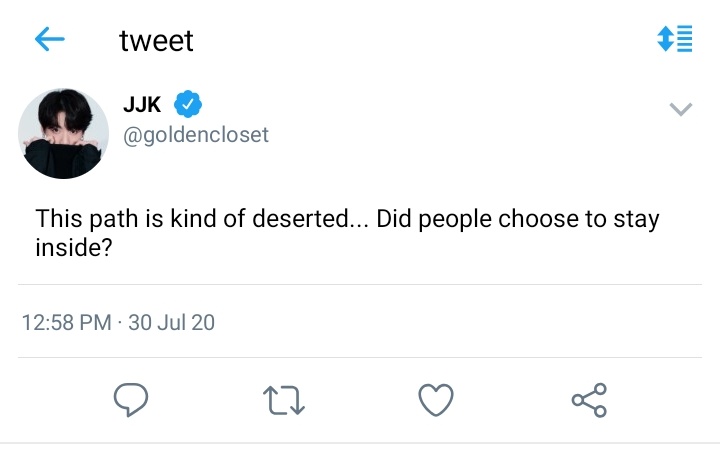The height and width of the screenshot is (467, 720).
Task: Click the 'PM' in timestamp
Action: tap(96, 322)
